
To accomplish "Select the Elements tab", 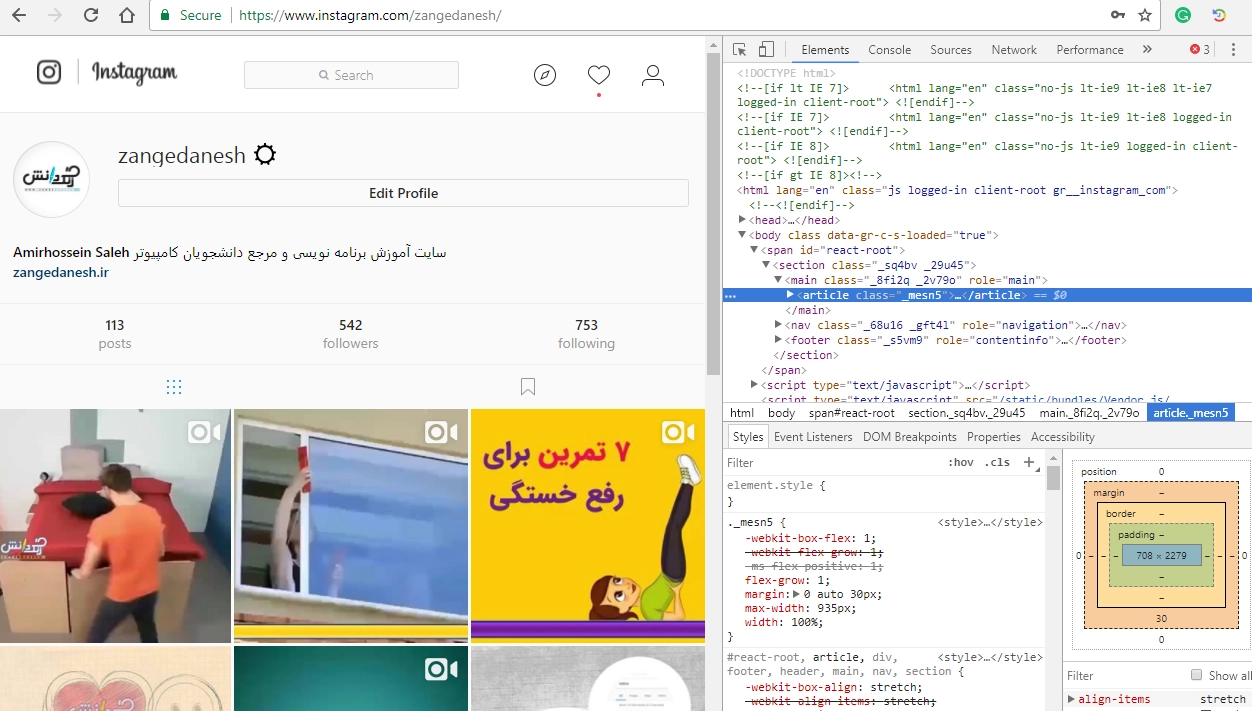I will coord(825,50).
